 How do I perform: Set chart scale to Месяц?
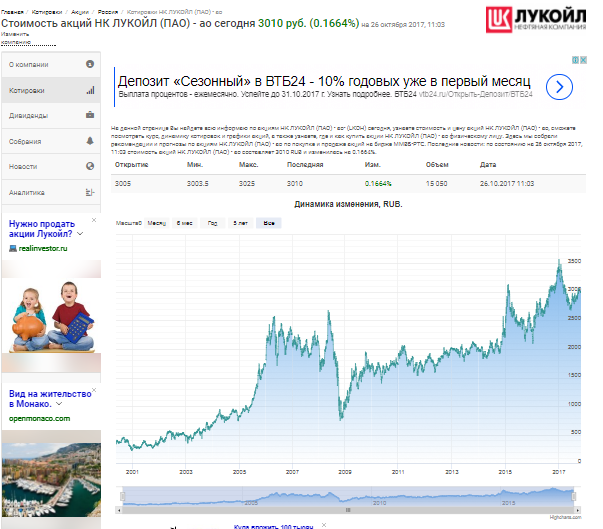pyautogui.click(x=157, y=223)
